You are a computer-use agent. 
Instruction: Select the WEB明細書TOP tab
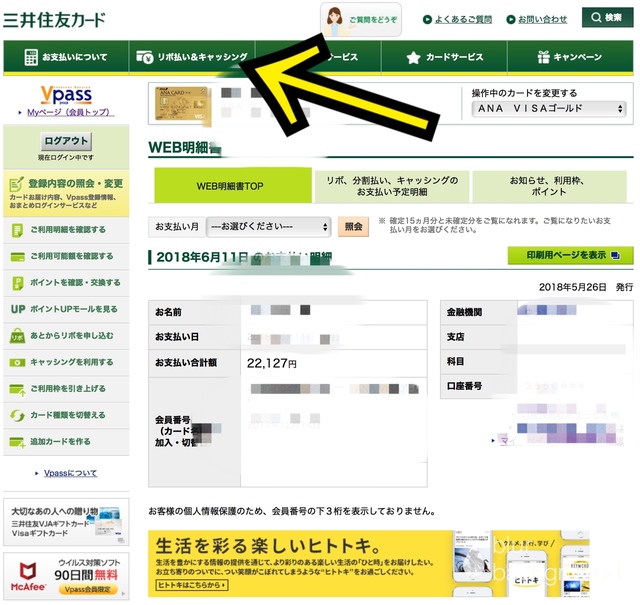pyautogui.click(x=233, y=186)
